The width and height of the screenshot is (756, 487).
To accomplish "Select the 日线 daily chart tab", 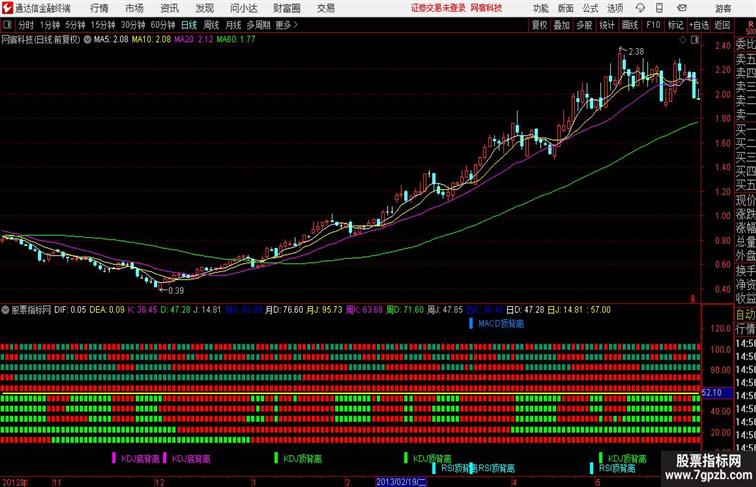I will click(x=189, y=25).
